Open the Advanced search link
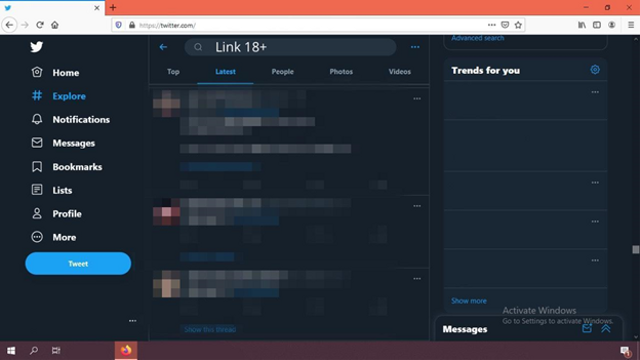 (x=478, y=38)
